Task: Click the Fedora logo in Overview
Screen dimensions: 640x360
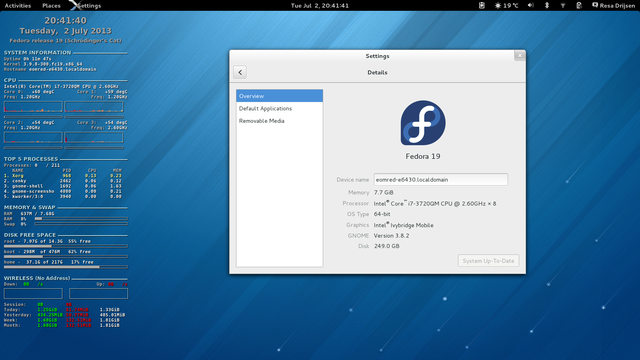Action: click(423, 123)
